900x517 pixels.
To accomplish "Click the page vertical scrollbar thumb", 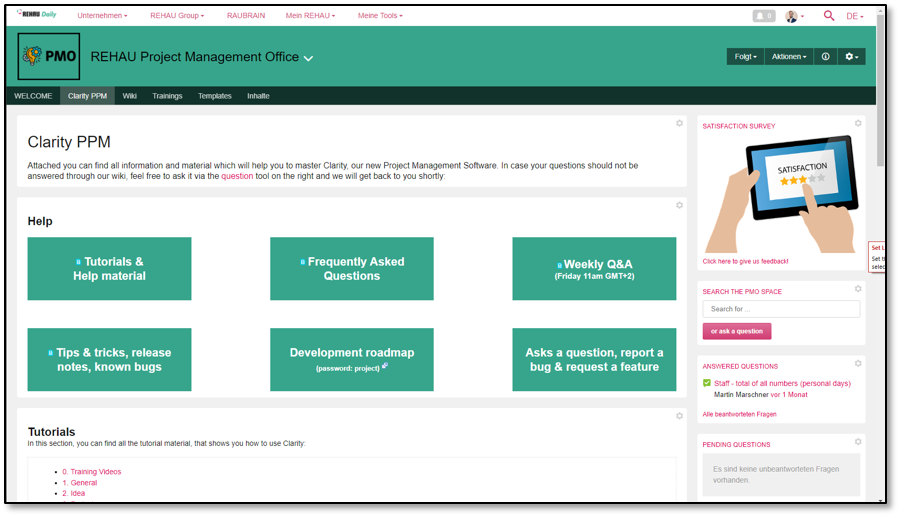I will pyautogui.click(x=881, y=89).
